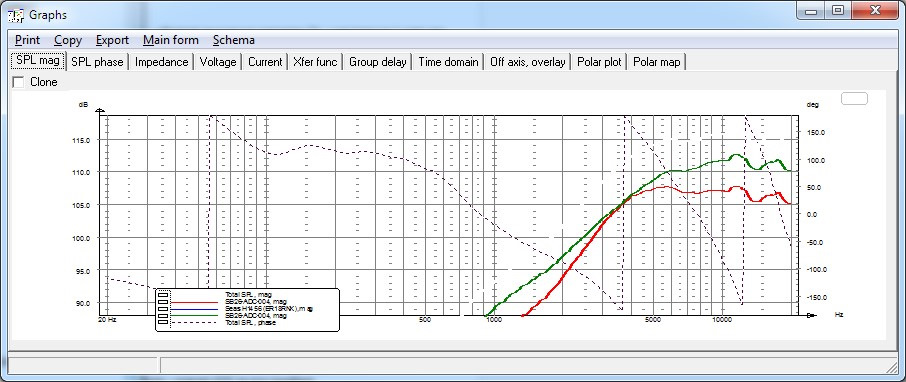
Task: Click the red line in the legend
Action: click(x=194, y=302)
